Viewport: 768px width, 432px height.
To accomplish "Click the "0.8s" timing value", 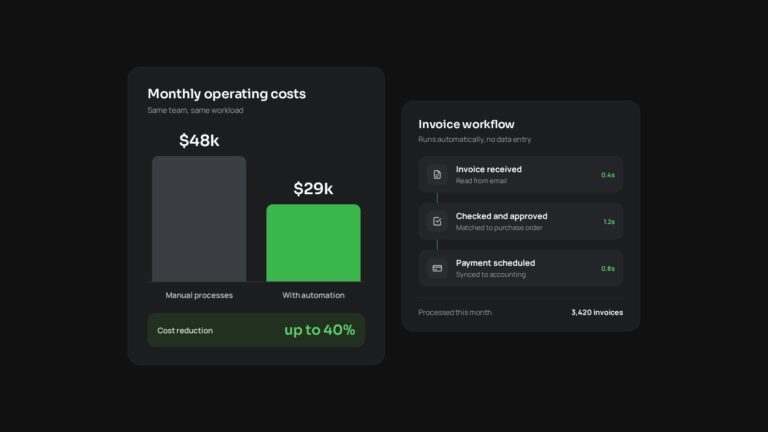I will click(x=608, y=269).
